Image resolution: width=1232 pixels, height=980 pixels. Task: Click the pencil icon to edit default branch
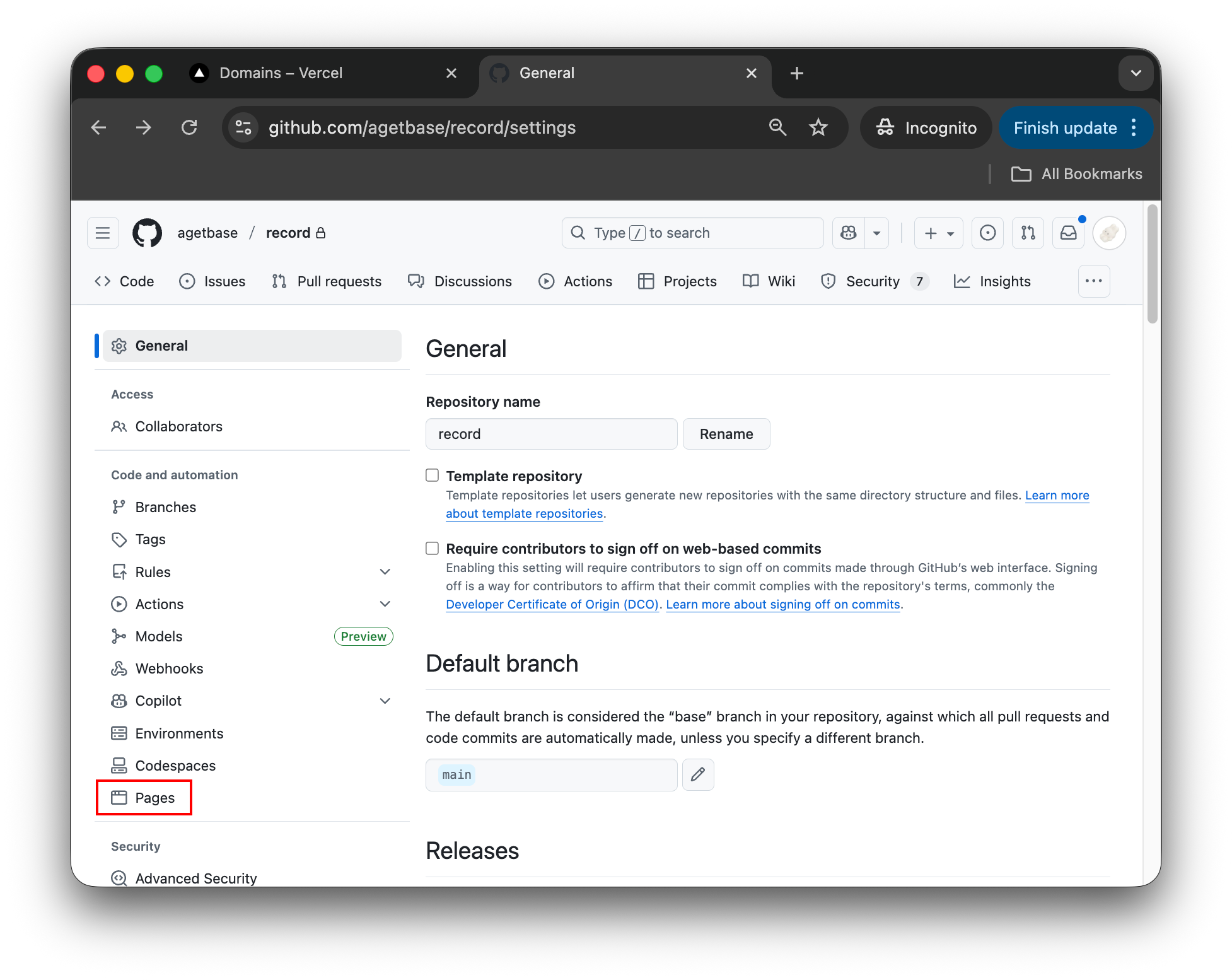698,774
